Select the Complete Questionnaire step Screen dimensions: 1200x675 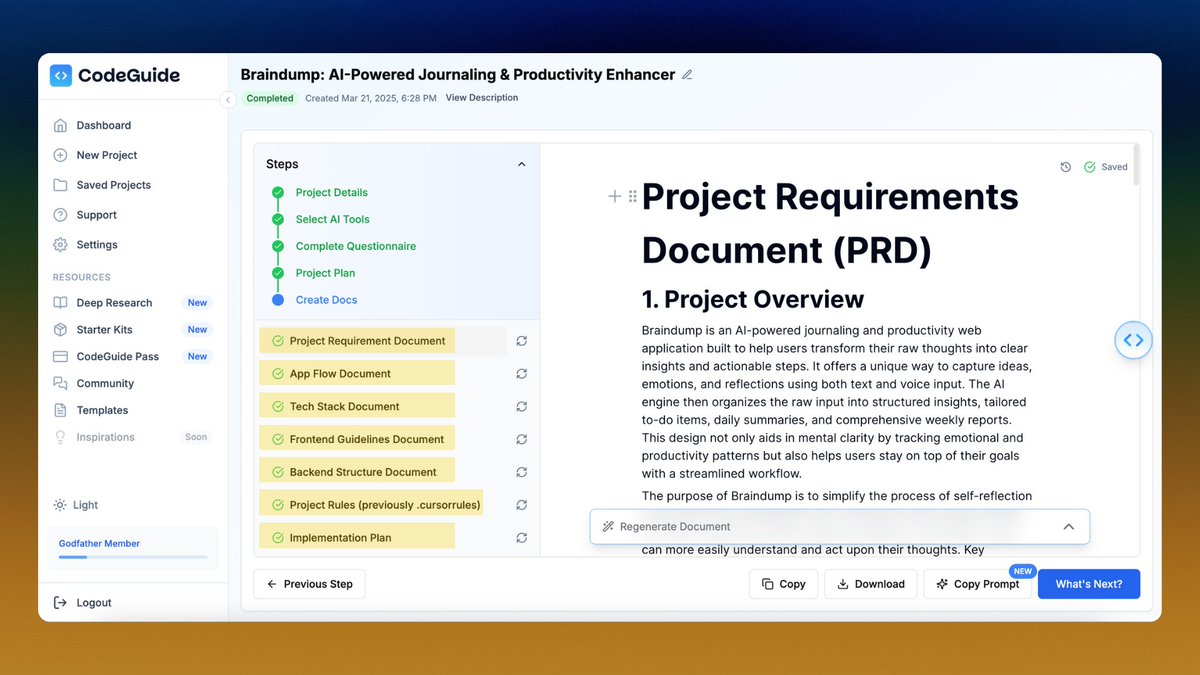pyautogui.click(x=355, y=246)
